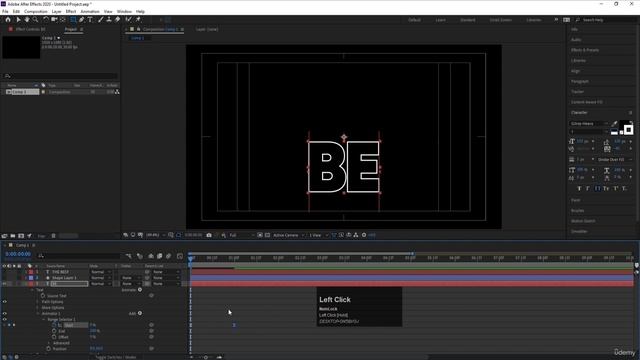
Task: Select the Brush tool
Action: click(100, 20)
